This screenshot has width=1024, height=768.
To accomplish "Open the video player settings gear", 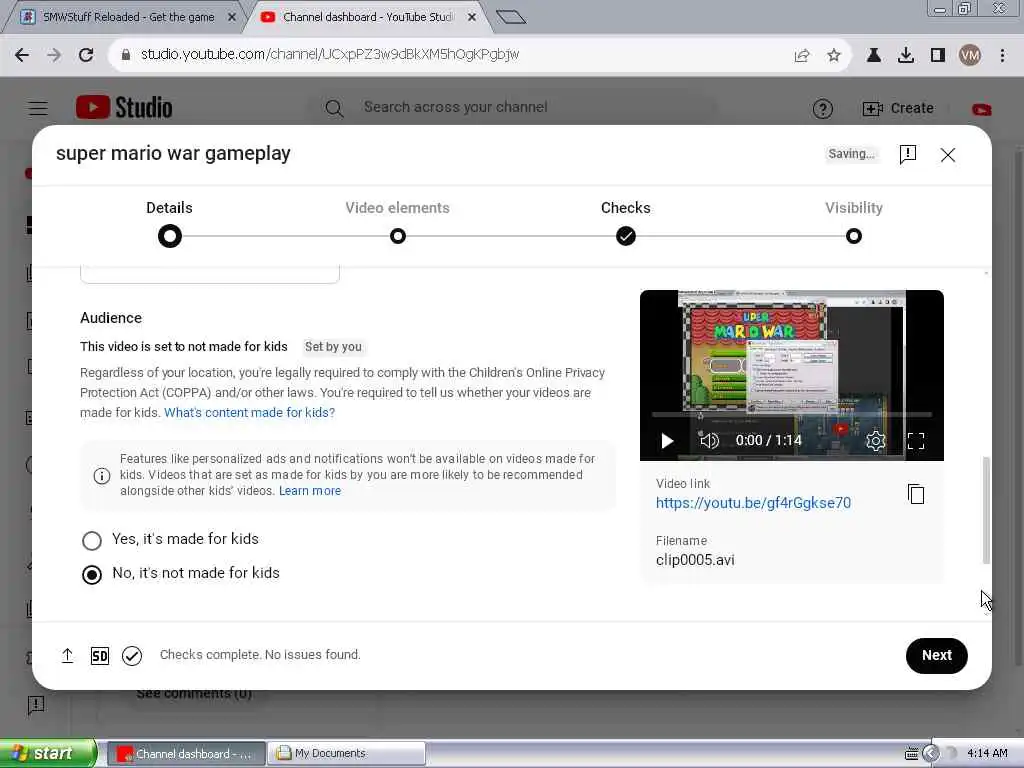I will tap(875, 441).
